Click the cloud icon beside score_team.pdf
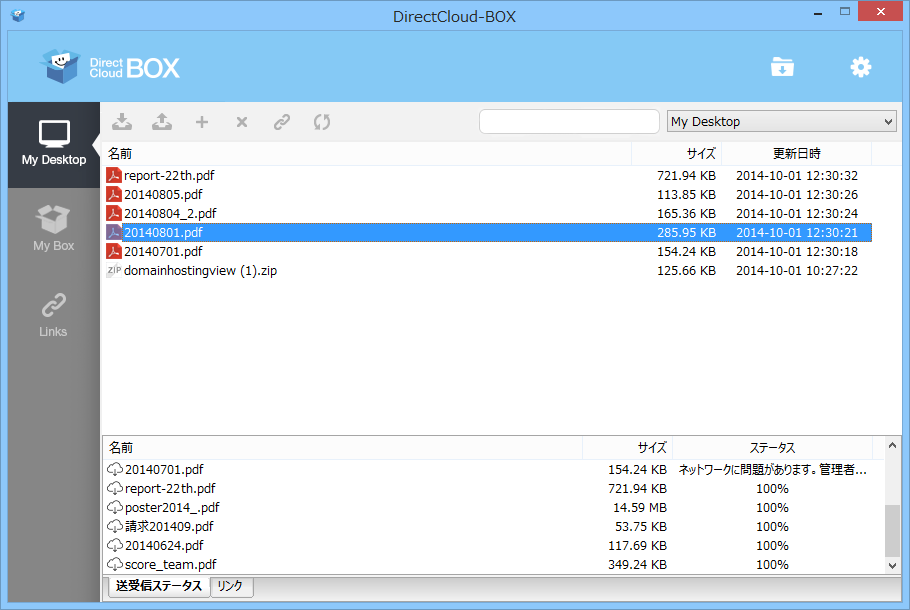910x610 pixels. [x=115, y=564]
